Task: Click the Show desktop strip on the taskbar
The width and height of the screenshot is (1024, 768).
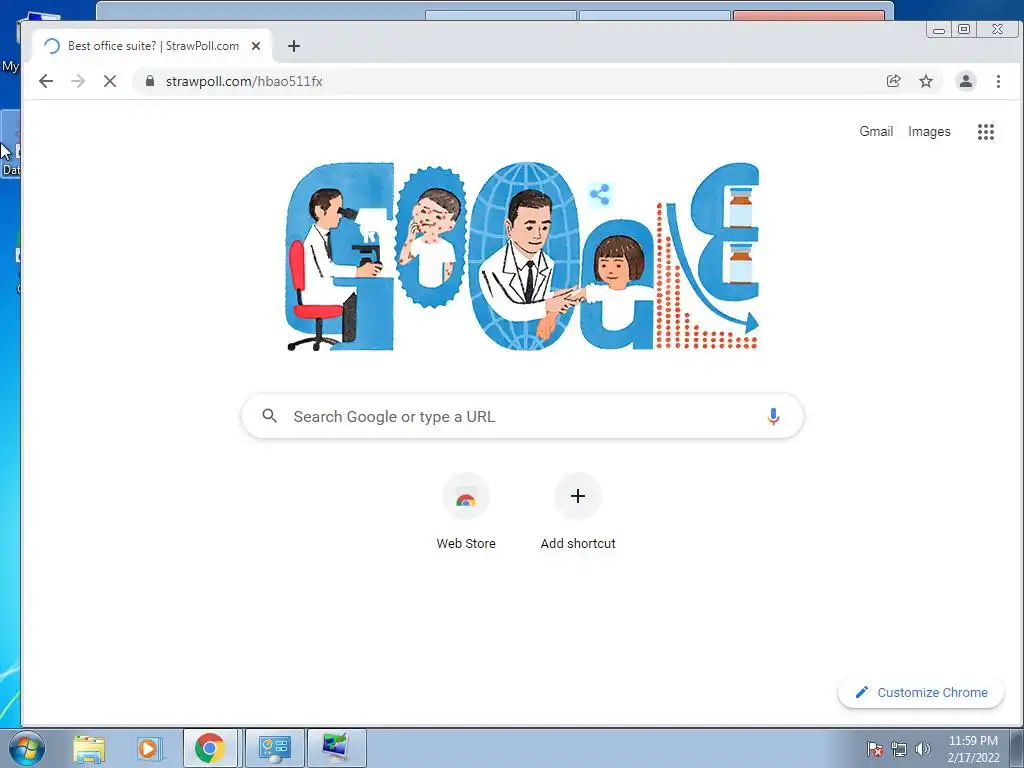Action: (x=1017, y=748)
